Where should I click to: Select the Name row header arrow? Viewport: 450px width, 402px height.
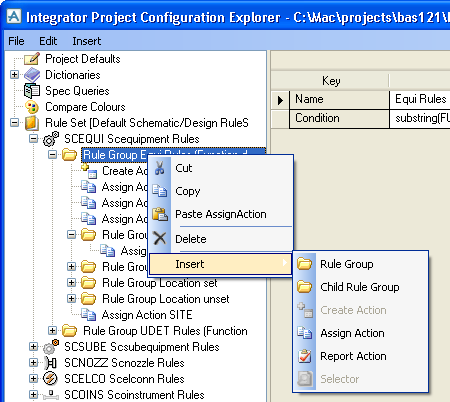[x=280, y=100]
